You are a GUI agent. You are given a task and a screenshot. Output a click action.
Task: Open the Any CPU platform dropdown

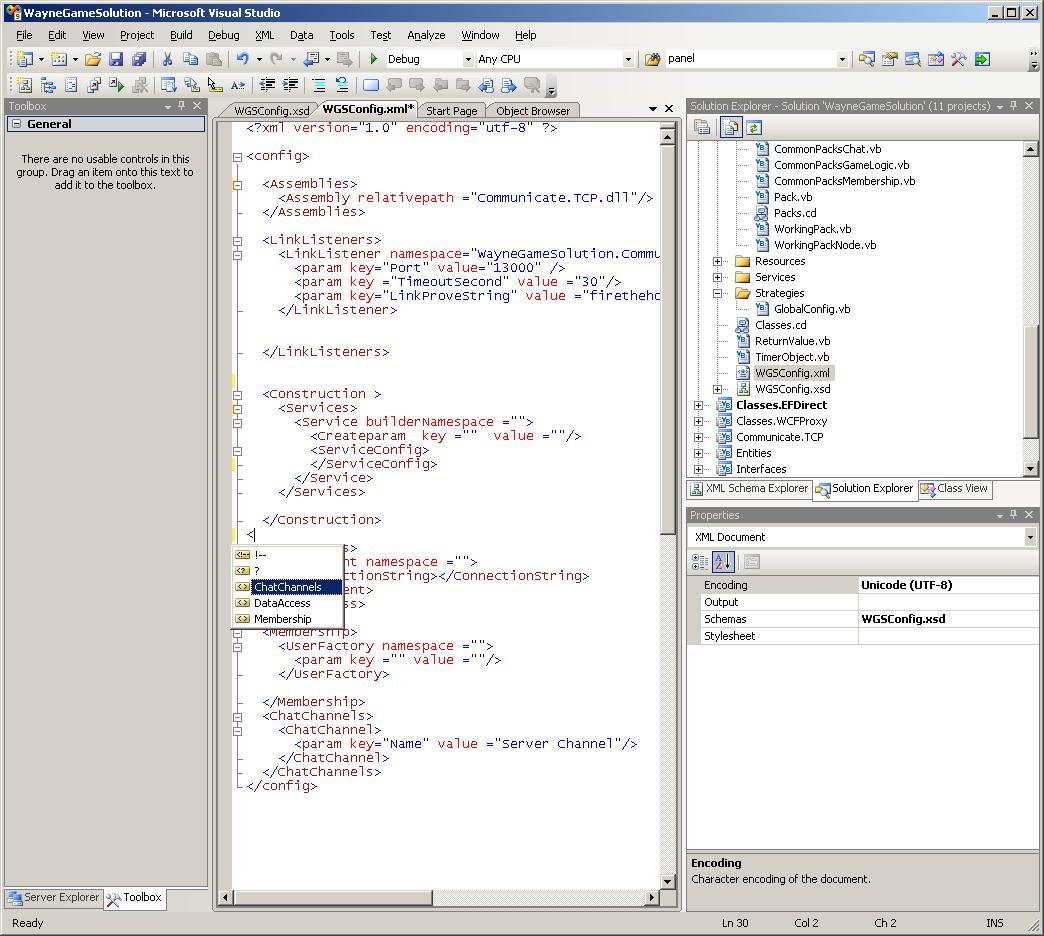627,59
